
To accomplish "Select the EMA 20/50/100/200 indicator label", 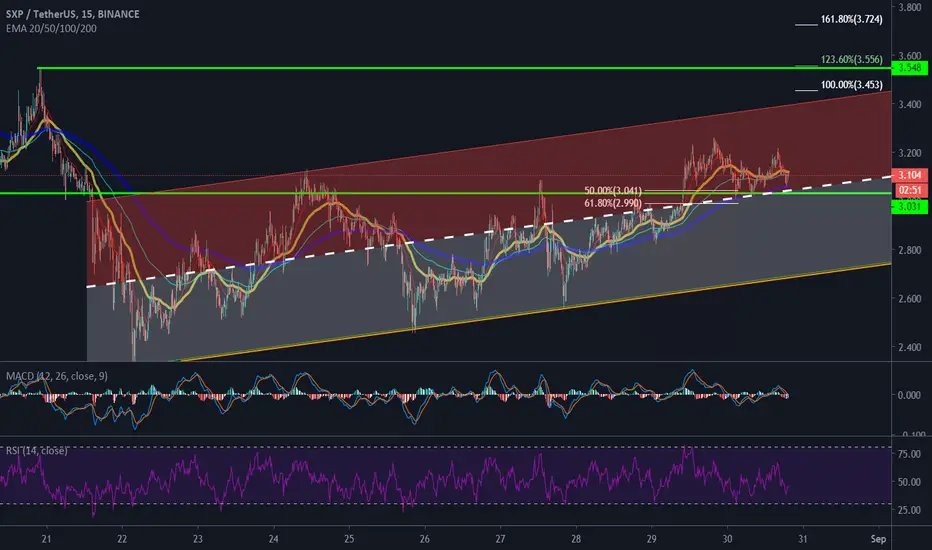I will pos(51,29).
